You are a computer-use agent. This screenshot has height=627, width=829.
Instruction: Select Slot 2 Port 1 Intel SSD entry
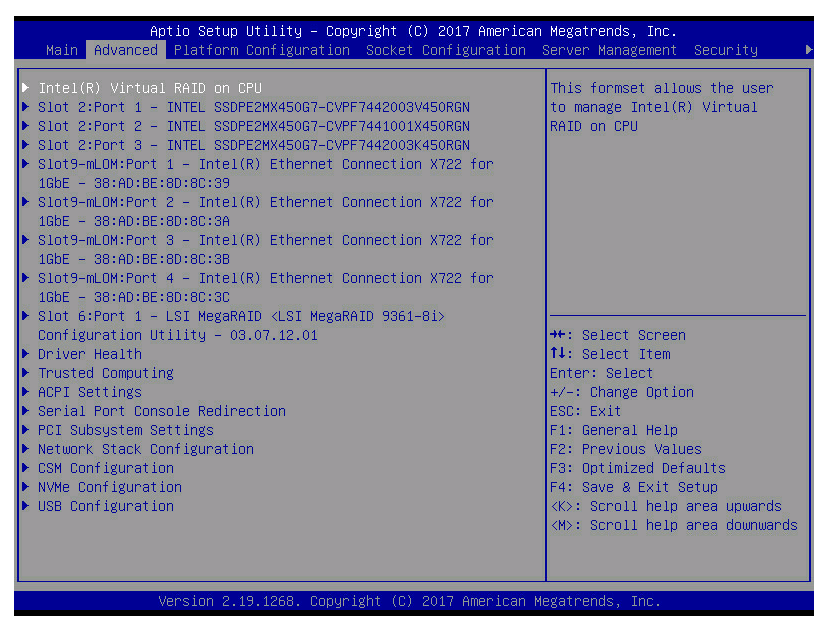click(x=253, y=107)
